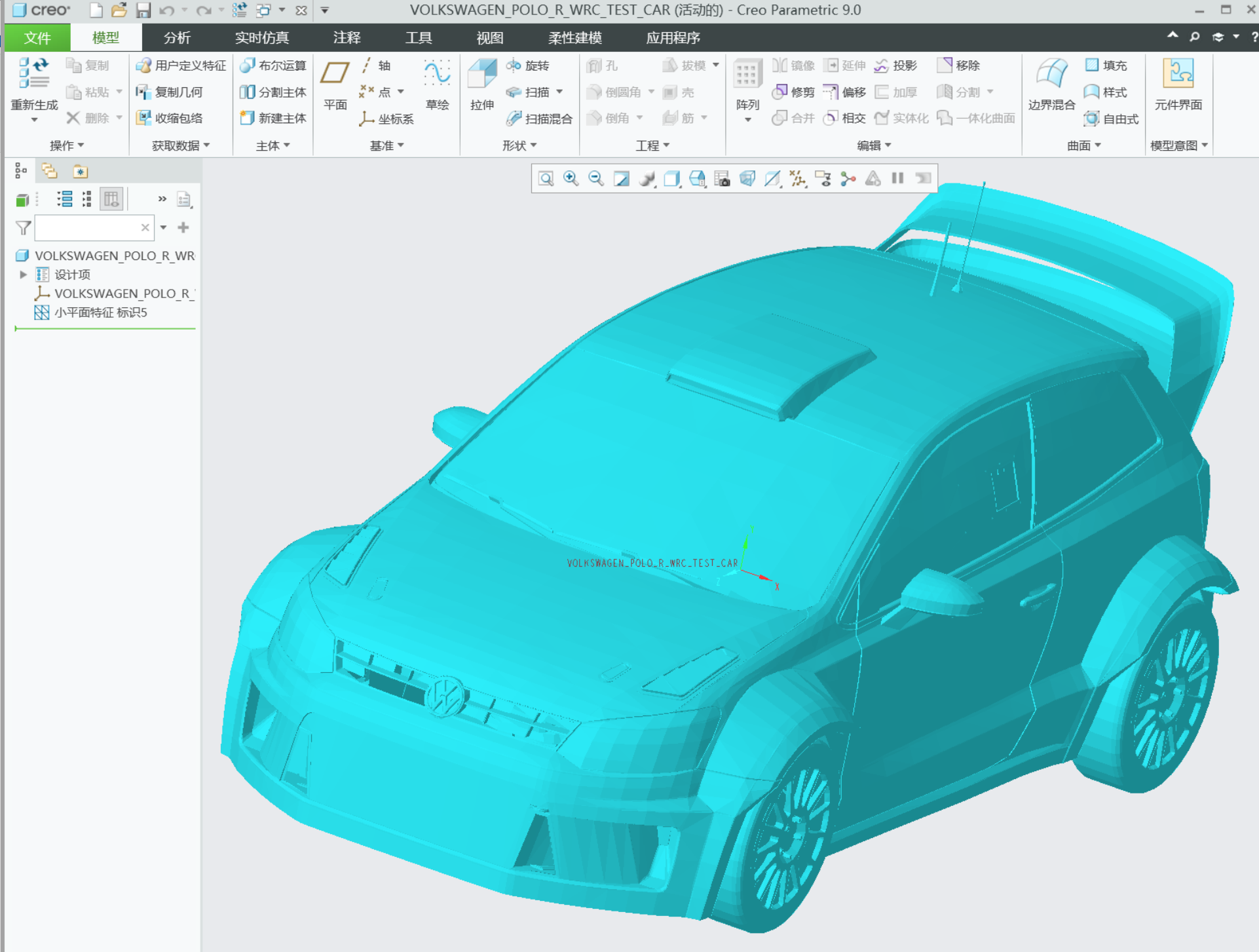Image resolution: width=1259 pixels, height=952 pixels.
Task: Open the 文件 menu
Action: coord(37,38)
